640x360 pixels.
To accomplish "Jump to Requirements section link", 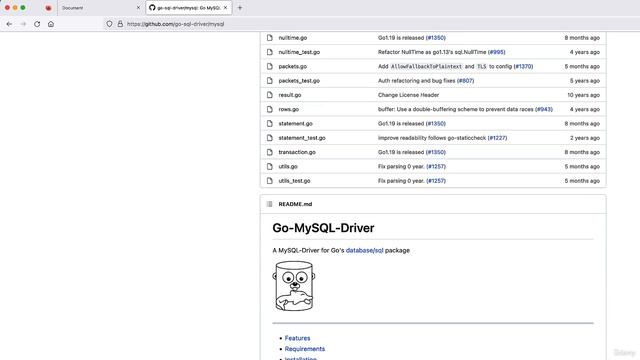I will (305, 349).
